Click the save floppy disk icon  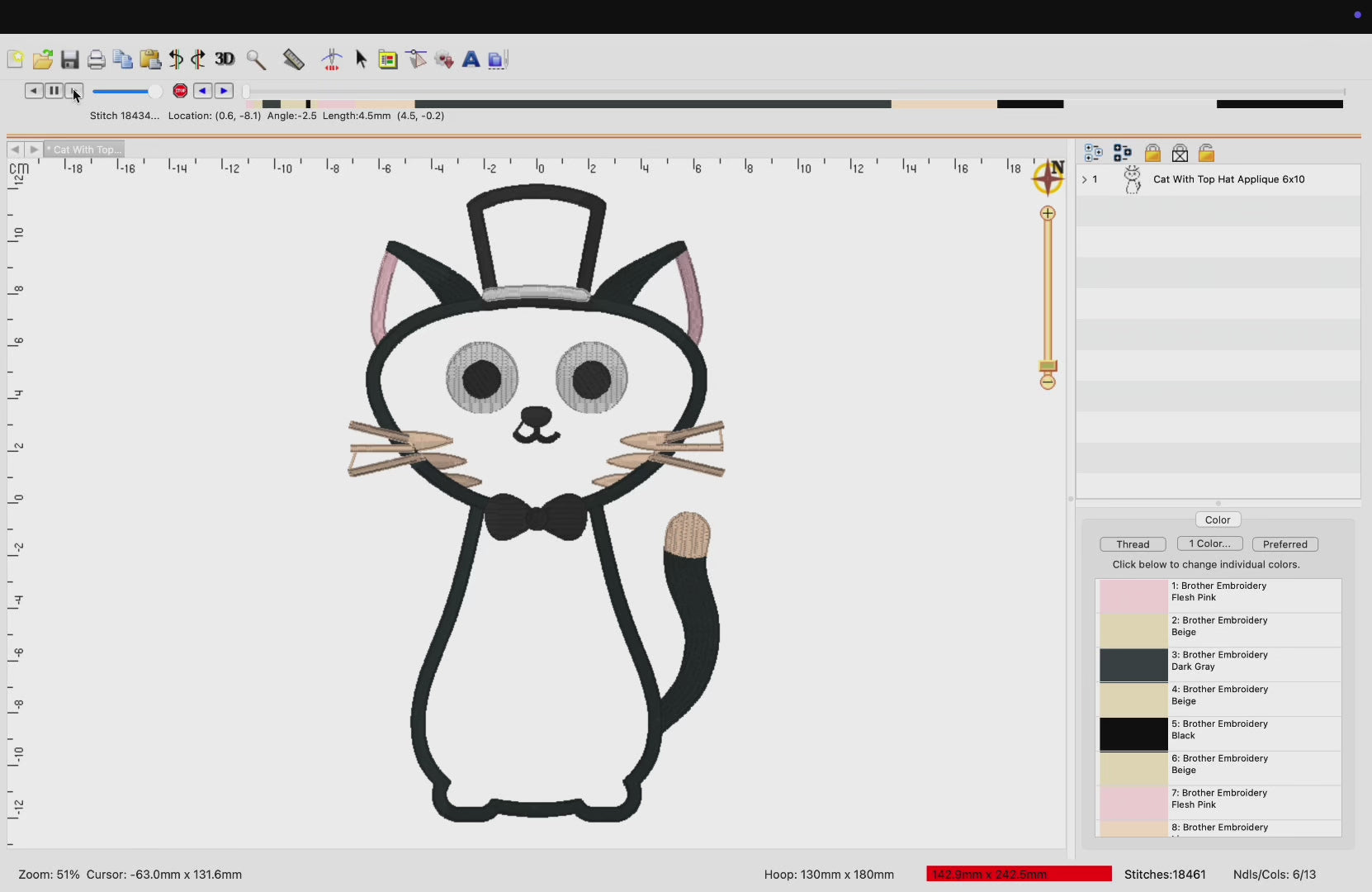[69, 59]
